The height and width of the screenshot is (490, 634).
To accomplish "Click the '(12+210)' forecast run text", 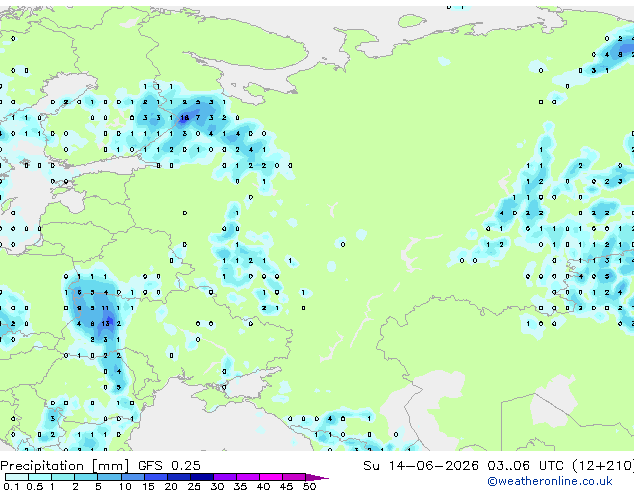I will click(x=602, y=466).
